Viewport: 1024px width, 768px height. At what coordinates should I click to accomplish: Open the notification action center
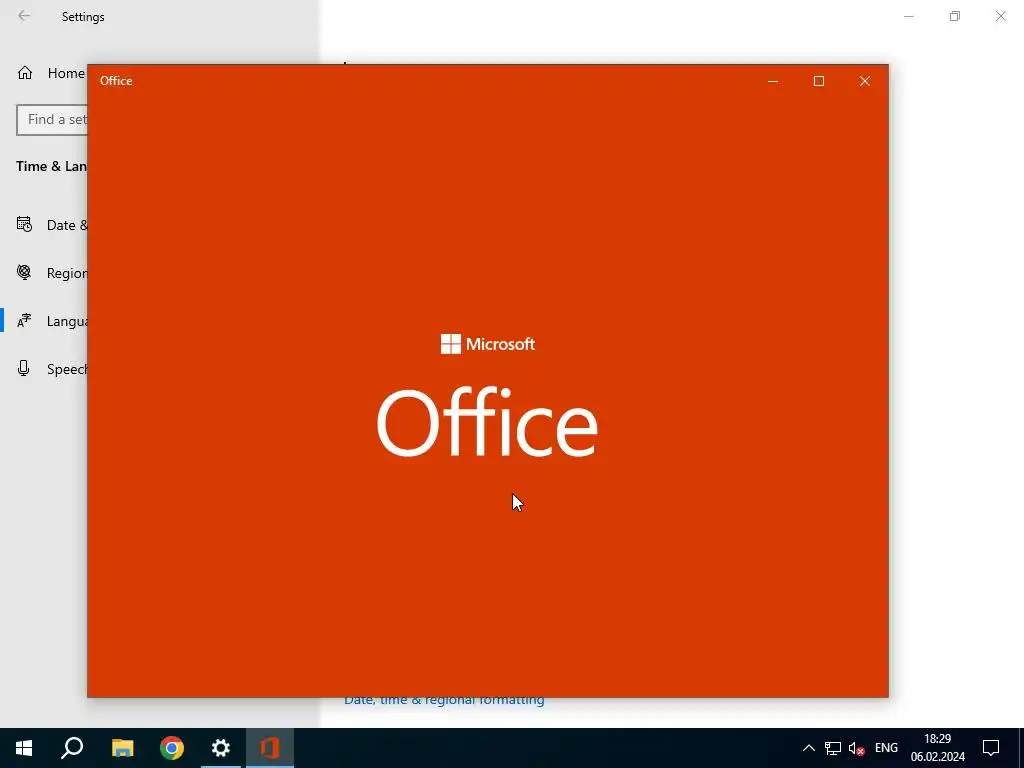click(x=991, y=748)
